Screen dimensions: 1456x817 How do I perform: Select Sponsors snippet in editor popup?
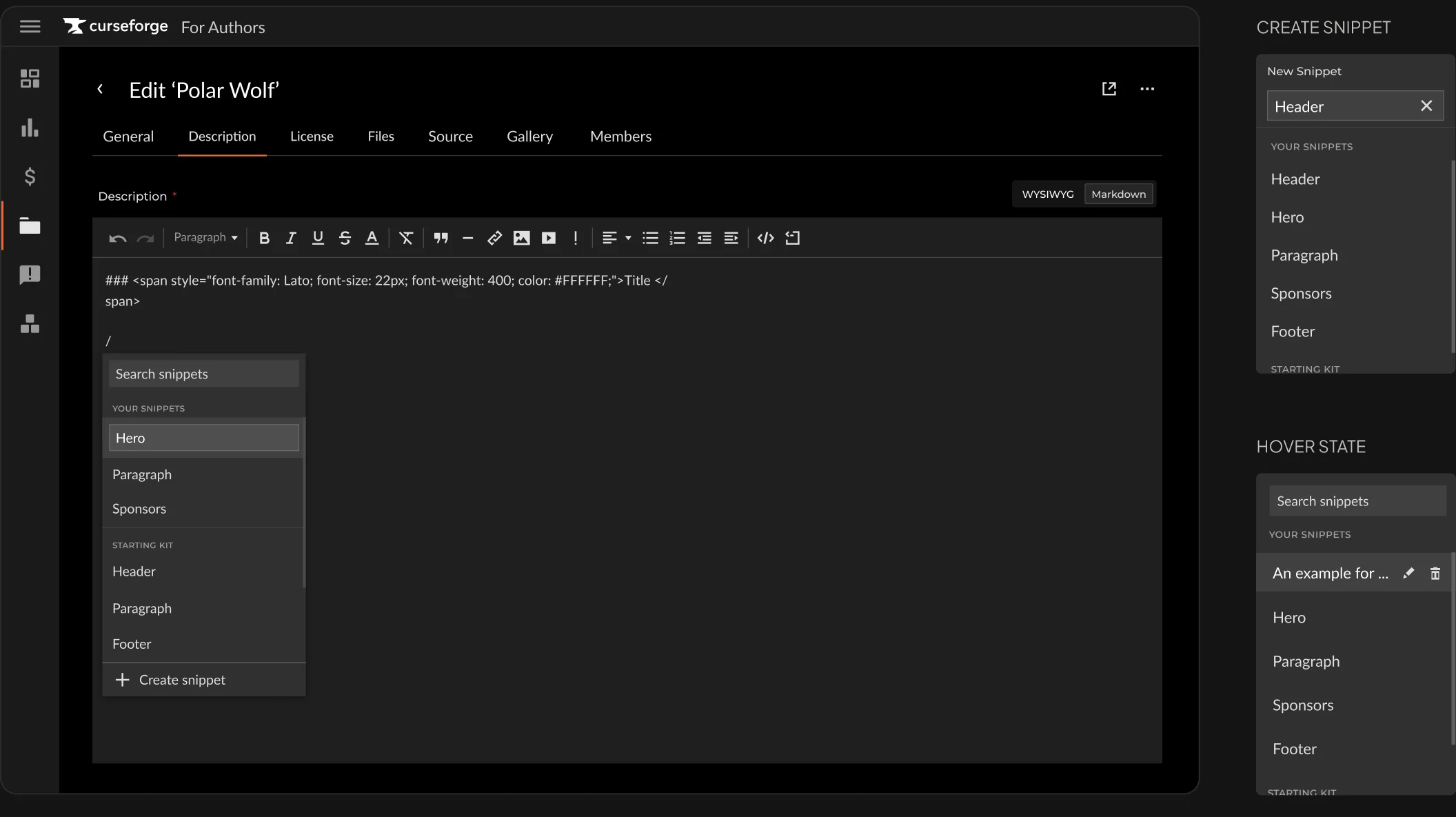click(203, 509)
